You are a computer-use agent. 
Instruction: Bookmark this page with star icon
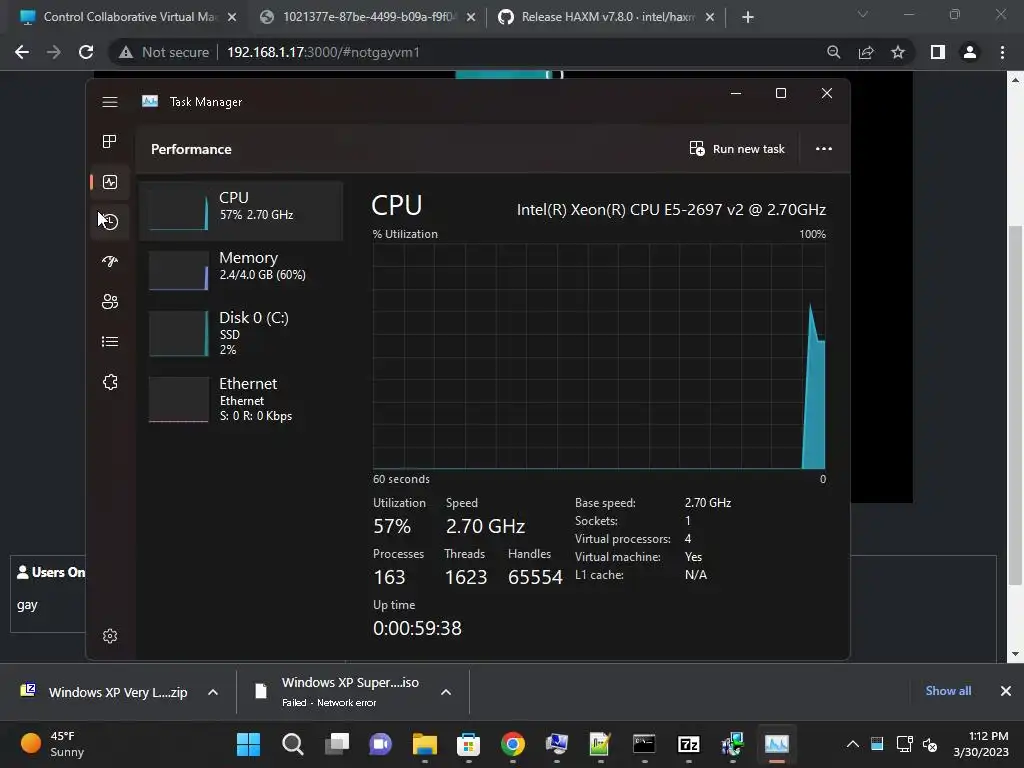898,52
